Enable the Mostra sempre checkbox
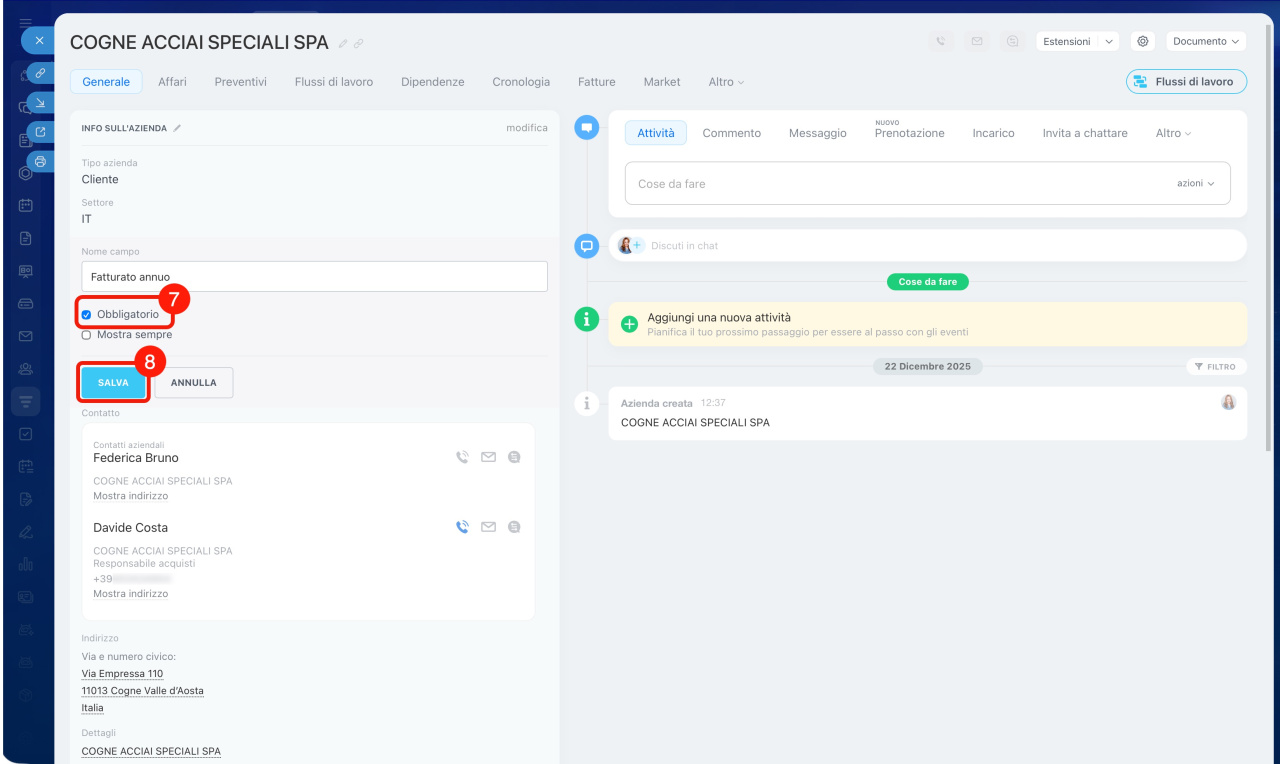1280x764 pixels. click(87, 335)
